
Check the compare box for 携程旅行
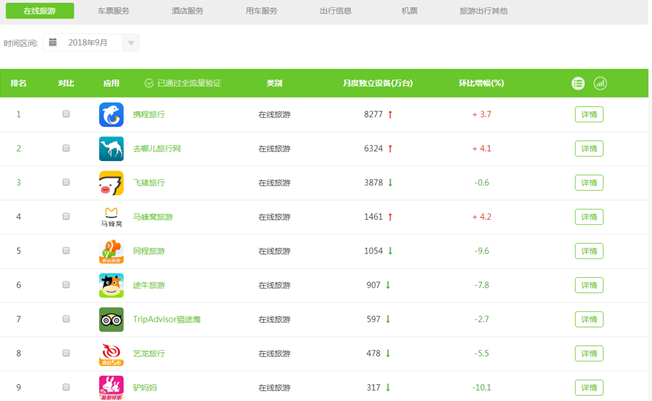point(66,114)
